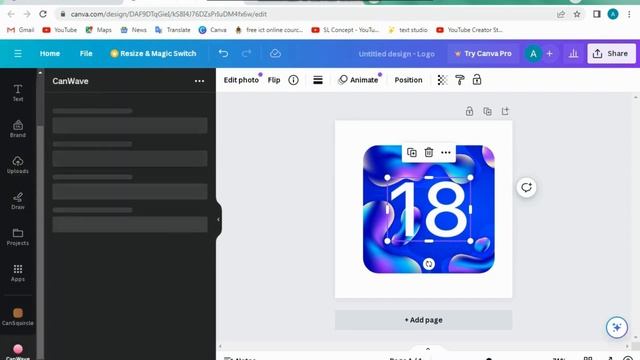Duplicate the page above the canvas
Screen dimensions: 640x360
[x=487, y=111]
